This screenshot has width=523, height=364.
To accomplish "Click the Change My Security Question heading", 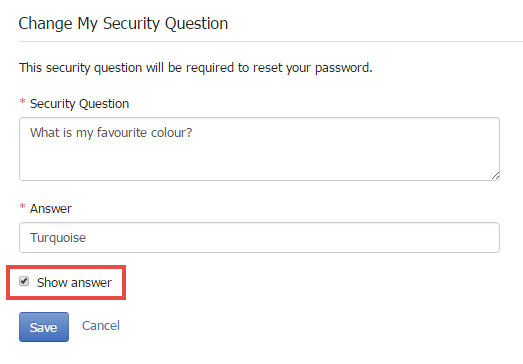I will point(123,24).
